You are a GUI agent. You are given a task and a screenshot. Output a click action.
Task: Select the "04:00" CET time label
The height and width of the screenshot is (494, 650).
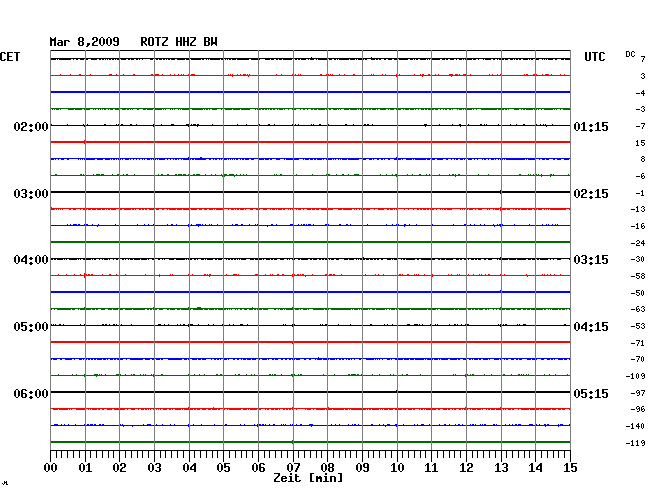point(31,260)
